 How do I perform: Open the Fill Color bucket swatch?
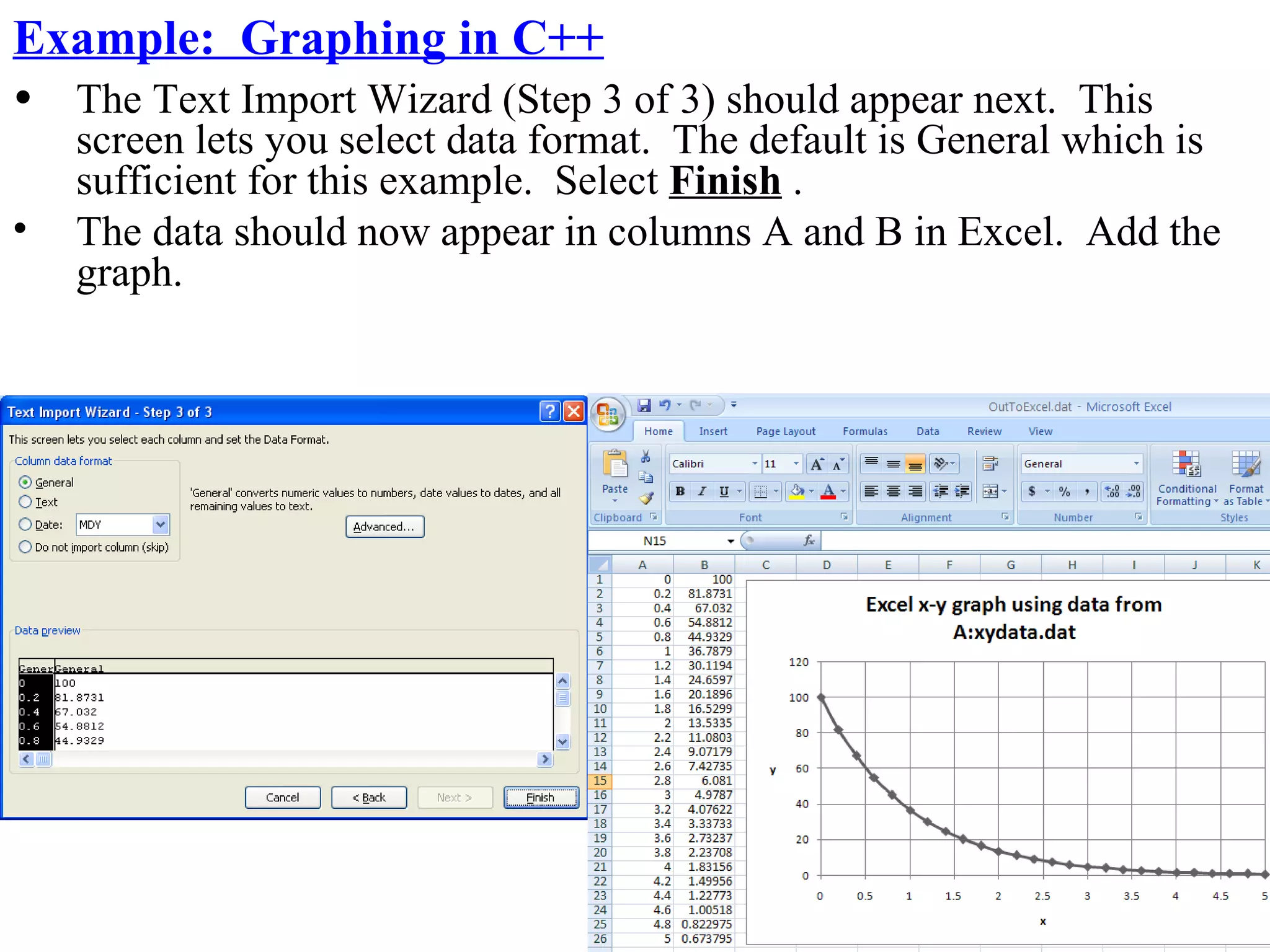pyautogui.click(x=797, y=491)
